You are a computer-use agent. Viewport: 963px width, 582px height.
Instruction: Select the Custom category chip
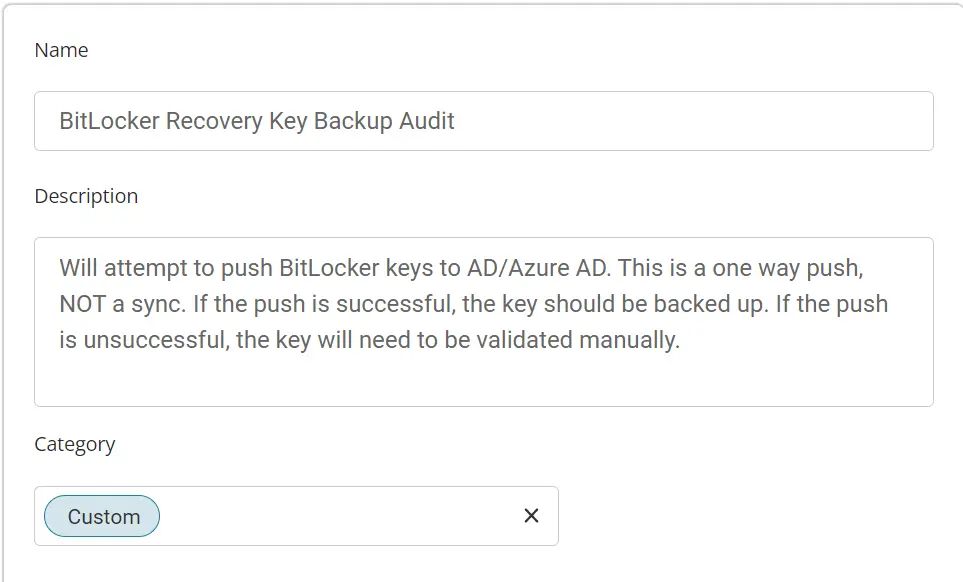[102, 516]
